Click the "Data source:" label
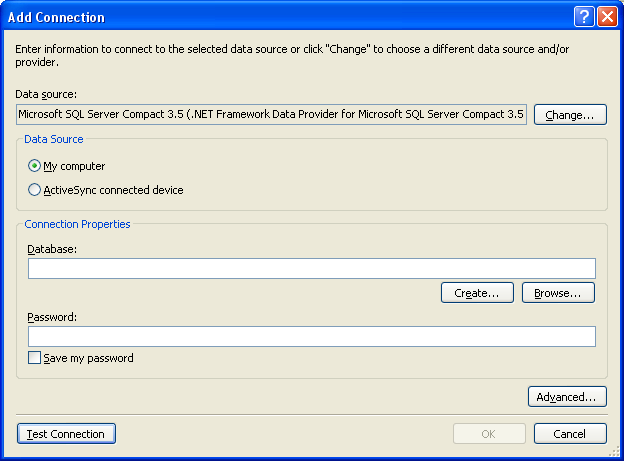The width and height of the screenshot is (624, 461). 46,94
